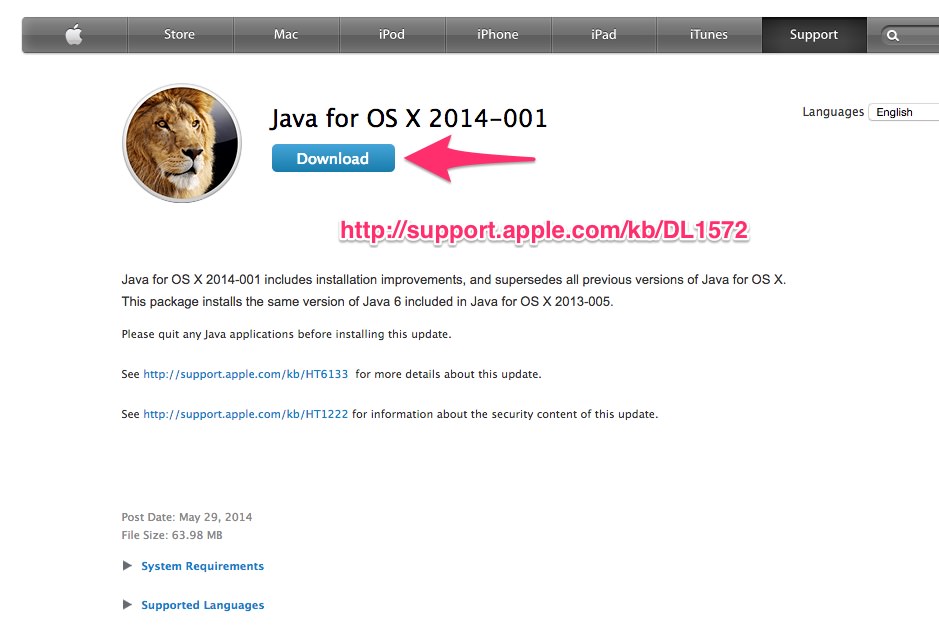Expand the Supported Languages disclosure triangle
The width and height of the screenshot is (939, 634).
tap(127, 605)
